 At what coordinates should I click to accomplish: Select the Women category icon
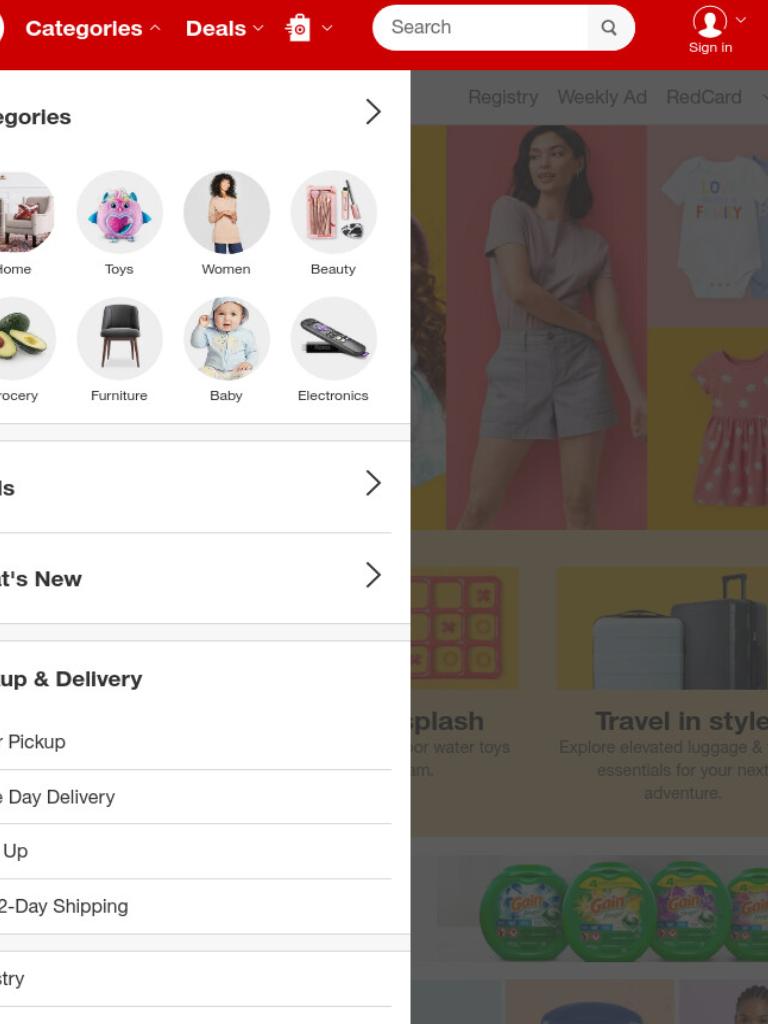pos(226,212)
